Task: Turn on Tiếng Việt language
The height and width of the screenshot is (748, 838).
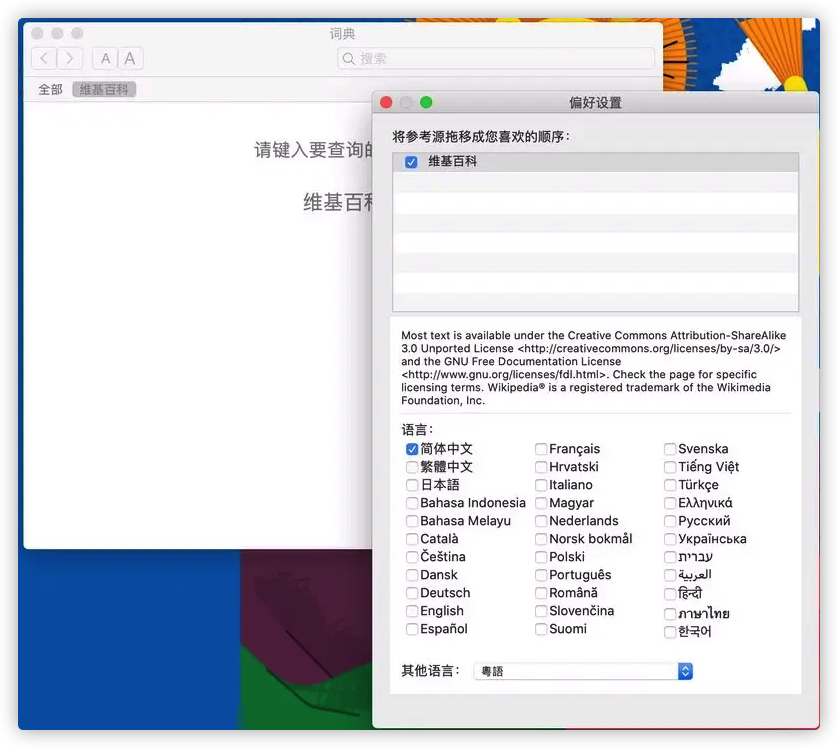Action: tap(670, 467)
